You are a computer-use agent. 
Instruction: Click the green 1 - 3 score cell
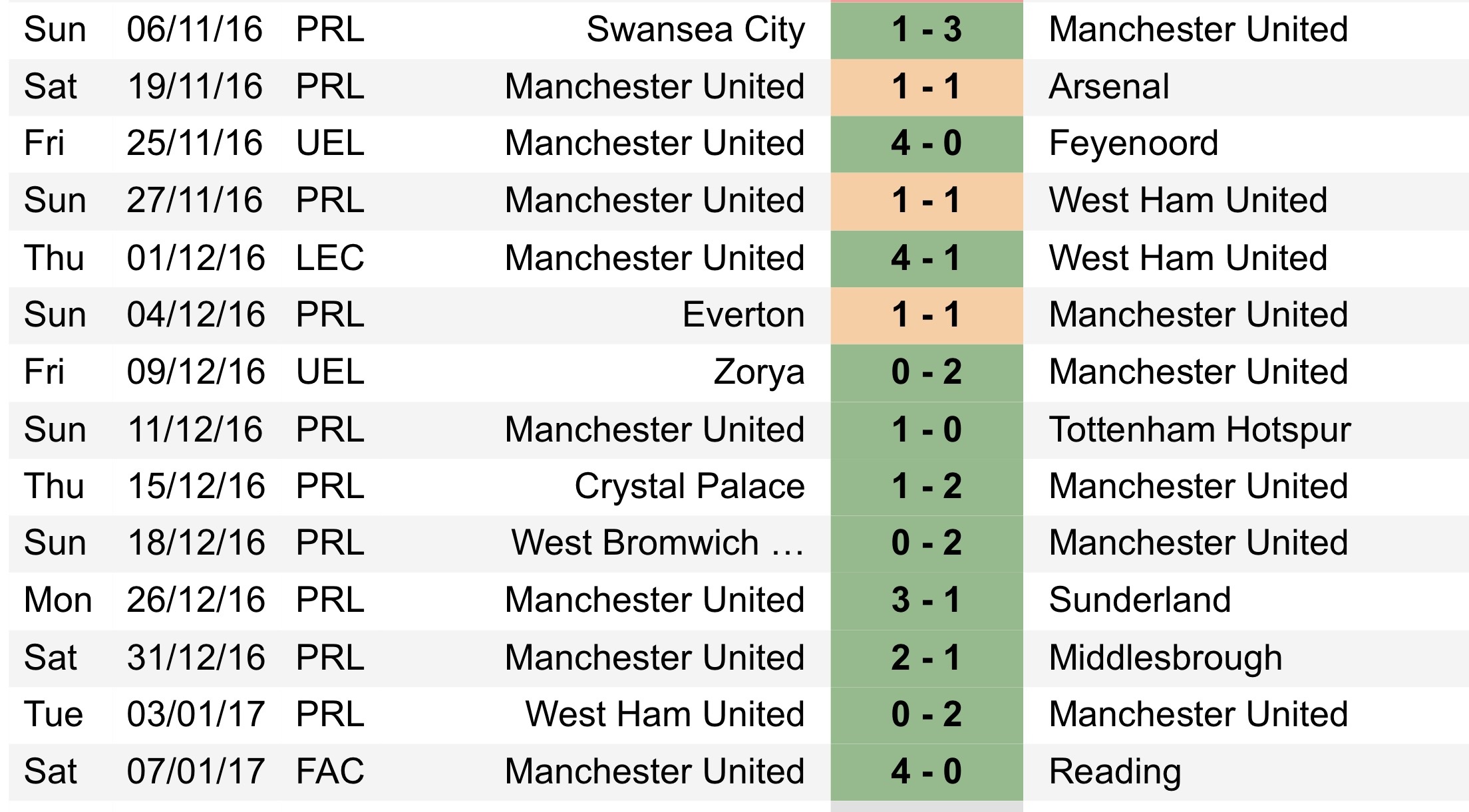point(926,30)
